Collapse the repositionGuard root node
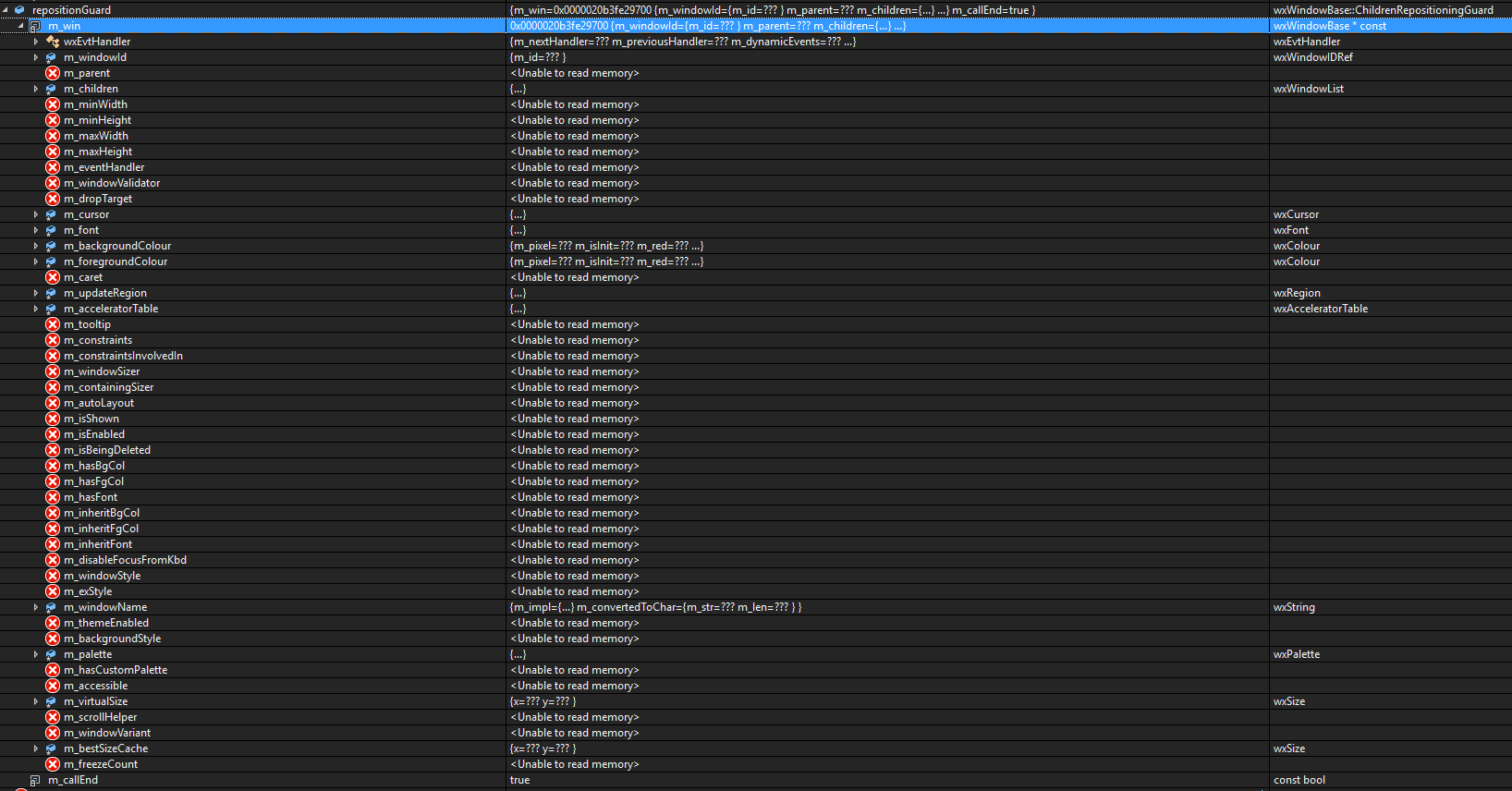 pyautogui.click(x=5, y=9)
